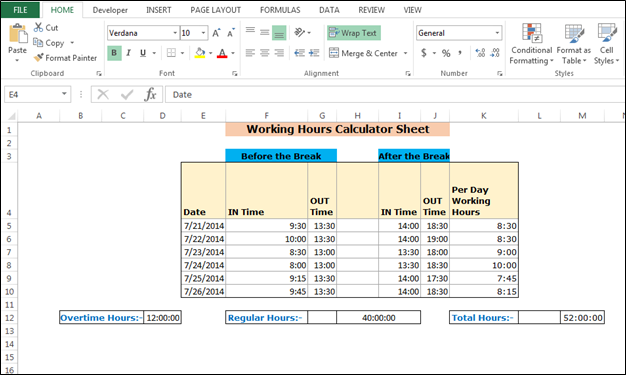Switch to the FORMULAS tab
626x375 pixels.
tap(280, 10)
